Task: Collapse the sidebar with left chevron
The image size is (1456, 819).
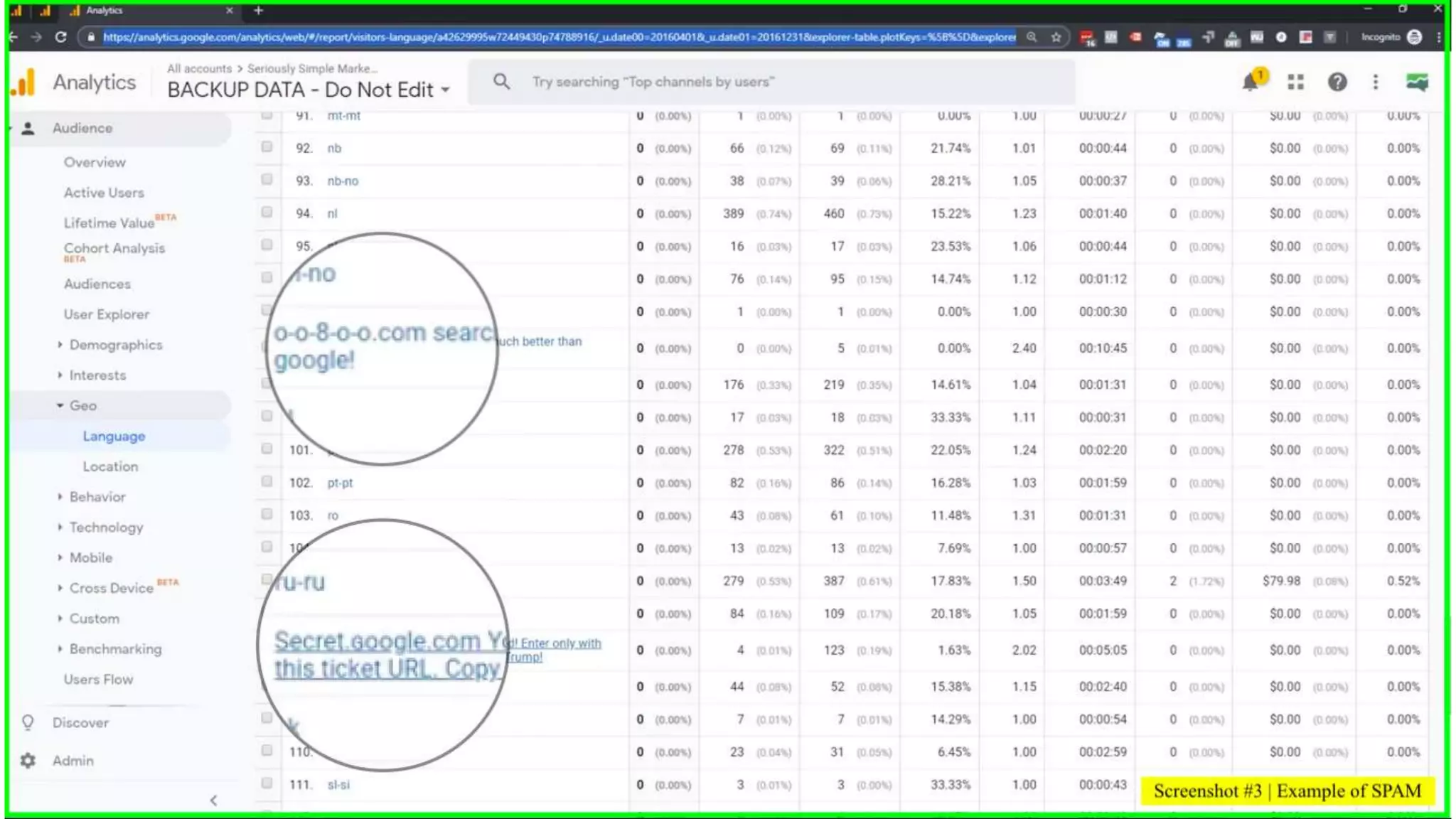Action: 214,801
